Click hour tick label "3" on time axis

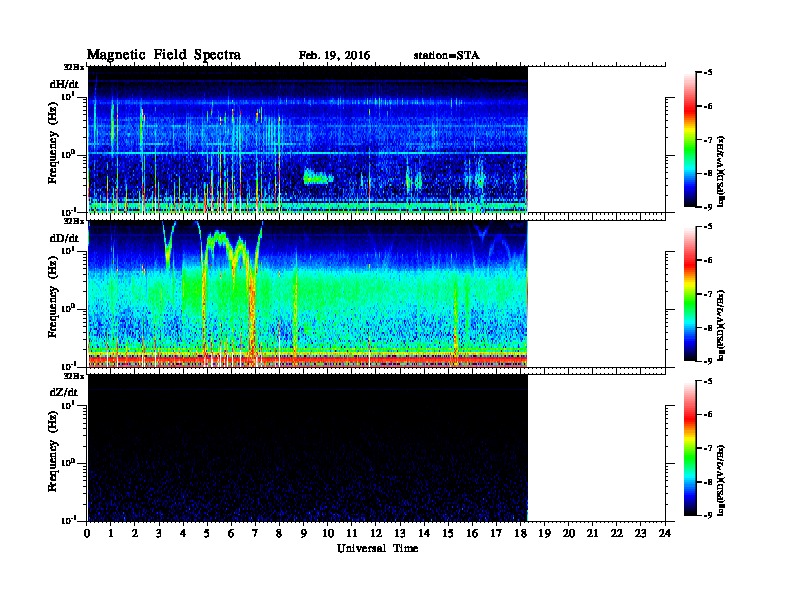[159, 534]
